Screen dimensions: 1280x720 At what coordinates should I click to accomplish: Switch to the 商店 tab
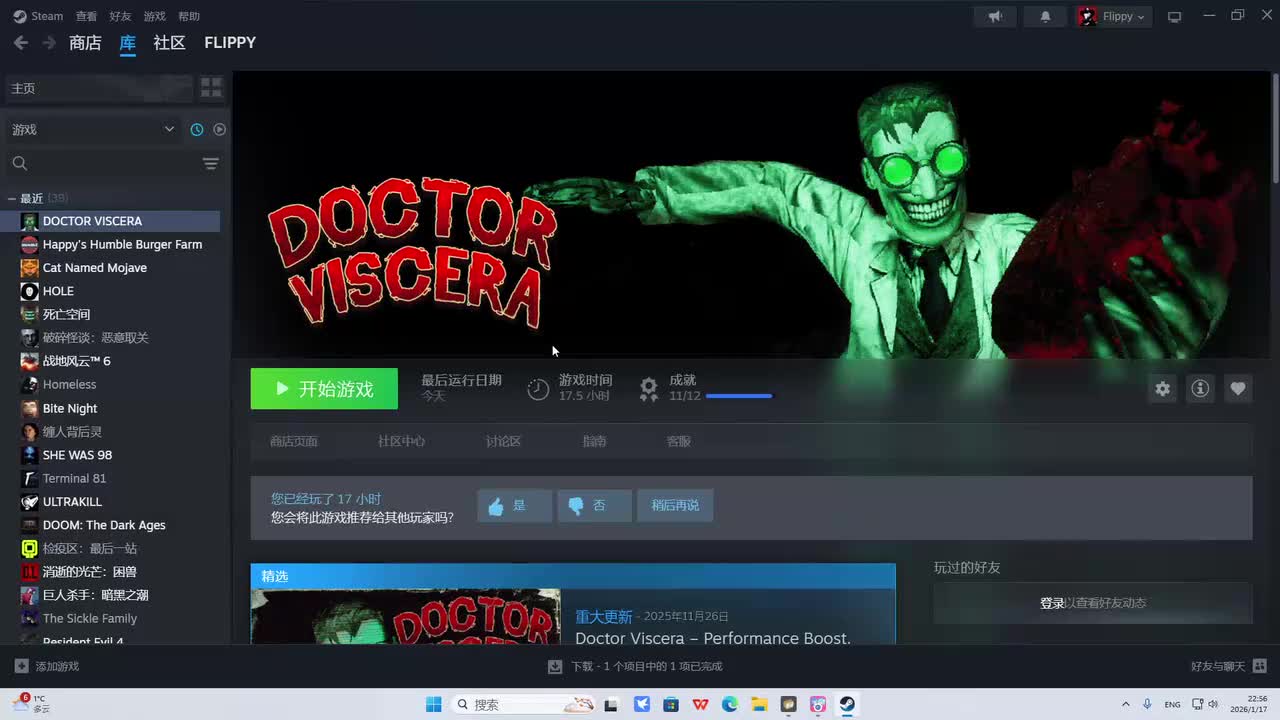tap(85, 43)
